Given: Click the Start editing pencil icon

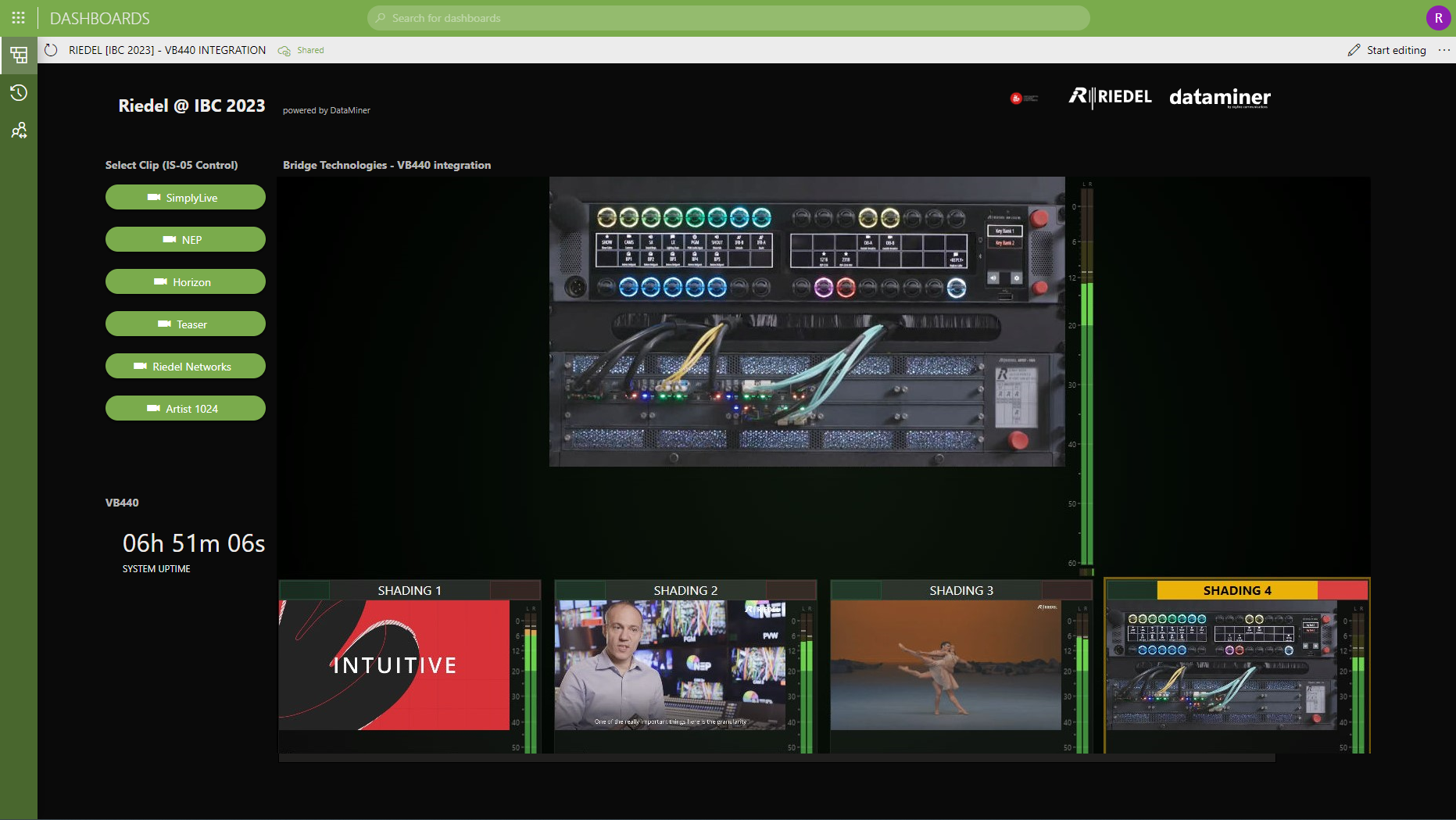Looking at the screenshot, I should point(1354,50).
